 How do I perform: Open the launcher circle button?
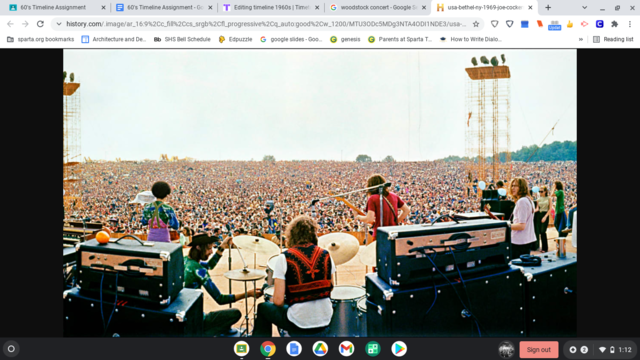11,349
